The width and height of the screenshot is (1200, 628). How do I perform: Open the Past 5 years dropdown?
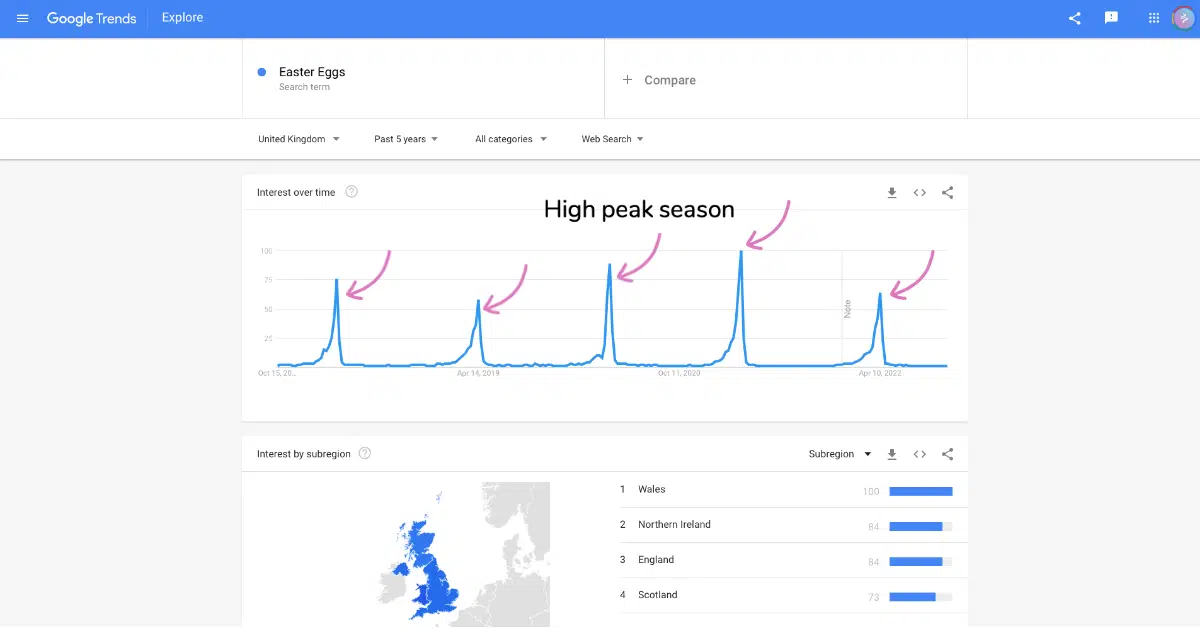pos(406,139)
